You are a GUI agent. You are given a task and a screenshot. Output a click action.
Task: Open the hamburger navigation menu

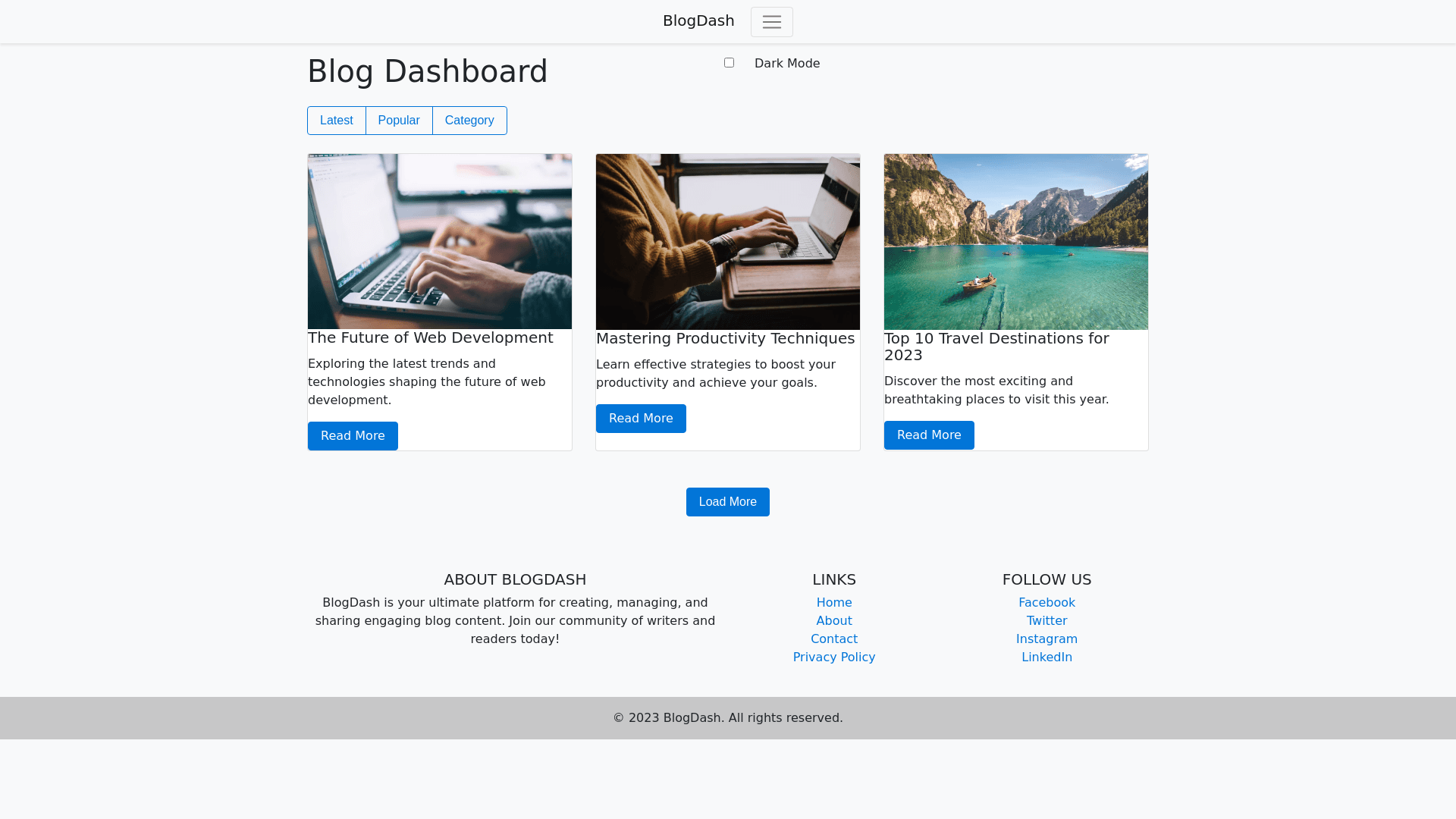click(x=771, y=22)
